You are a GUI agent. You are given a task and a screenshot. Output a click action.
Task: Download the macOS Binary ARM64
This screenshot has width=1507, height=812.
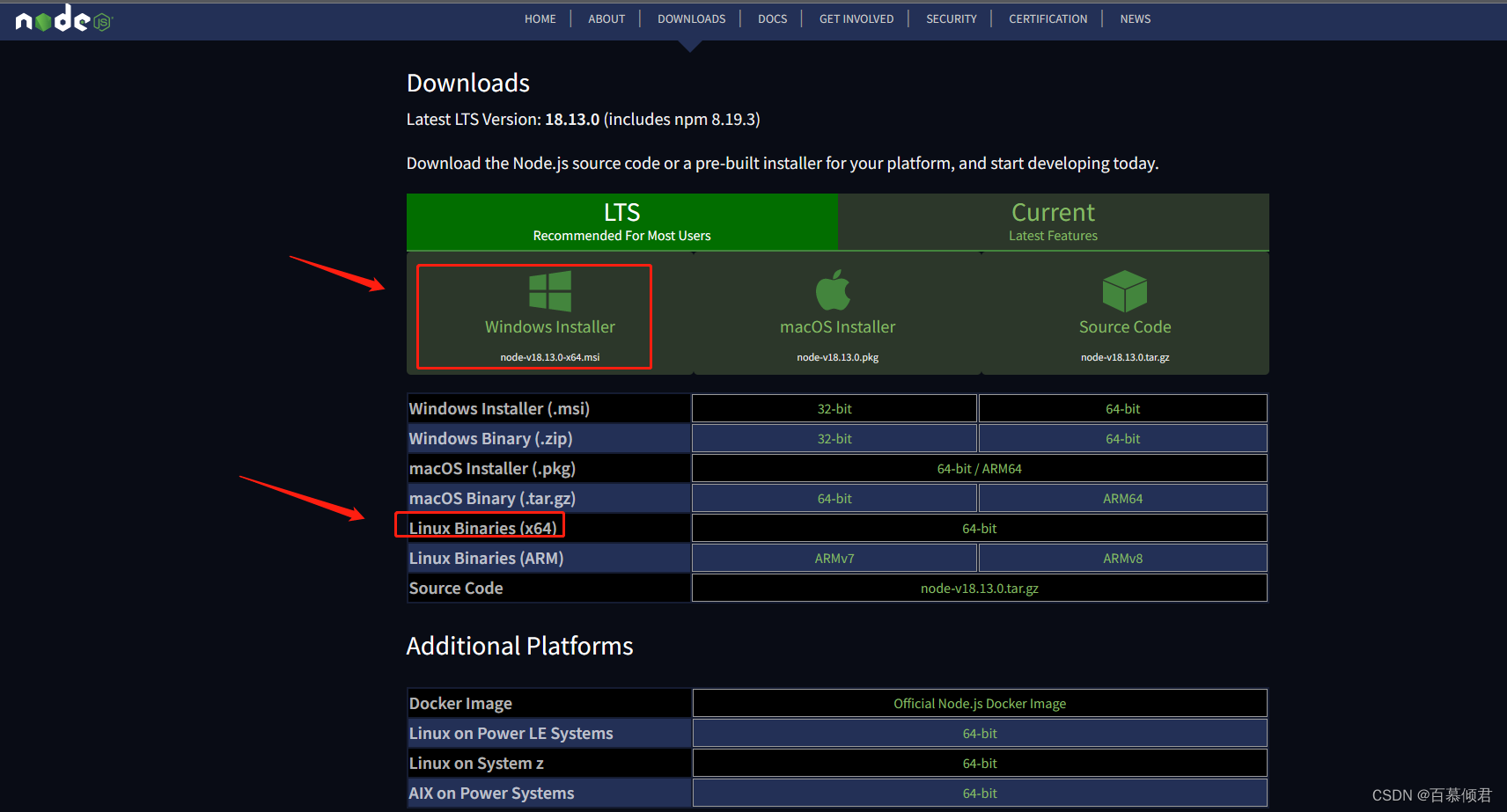1123,498
